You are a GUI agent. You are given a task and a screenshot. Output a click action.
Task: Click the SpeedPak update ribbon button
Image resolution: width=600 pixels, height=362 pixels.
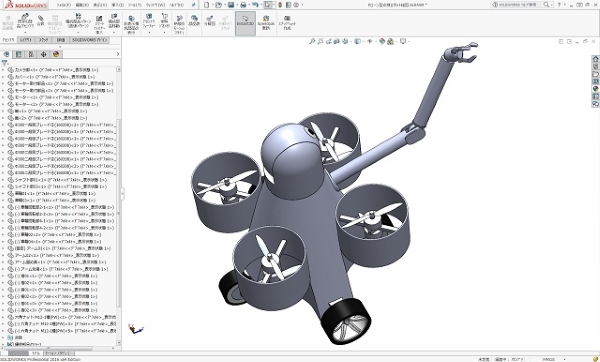coord(266,24)
